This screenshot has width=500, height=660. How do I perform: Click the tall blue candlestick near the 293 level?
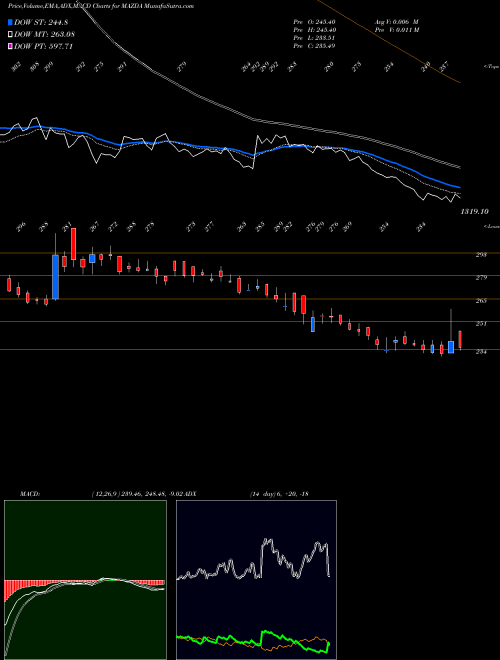(55, 277)
